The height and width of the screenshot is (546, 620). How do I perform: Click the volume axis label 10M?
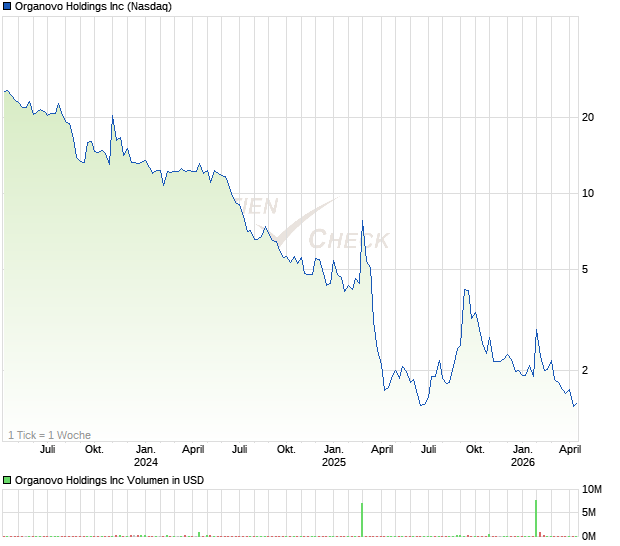(x=592, y=489)
